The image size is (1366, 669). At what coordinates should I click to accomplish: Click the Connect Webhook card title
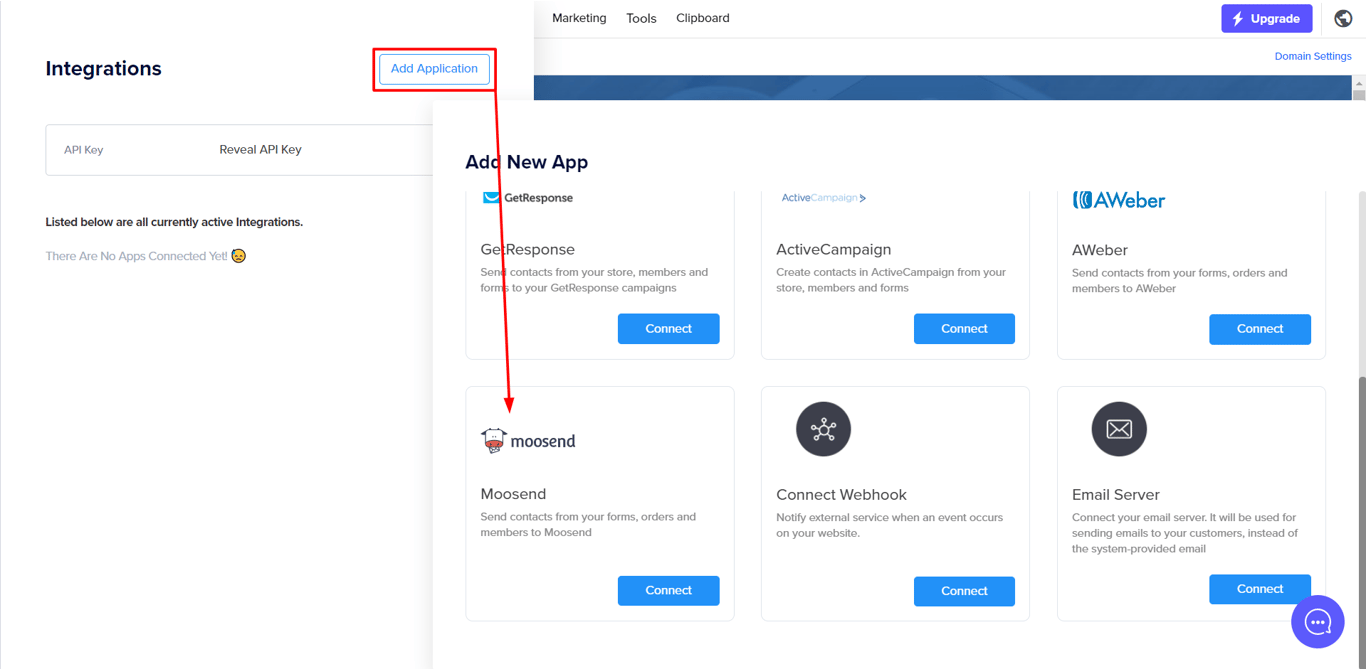841,494
